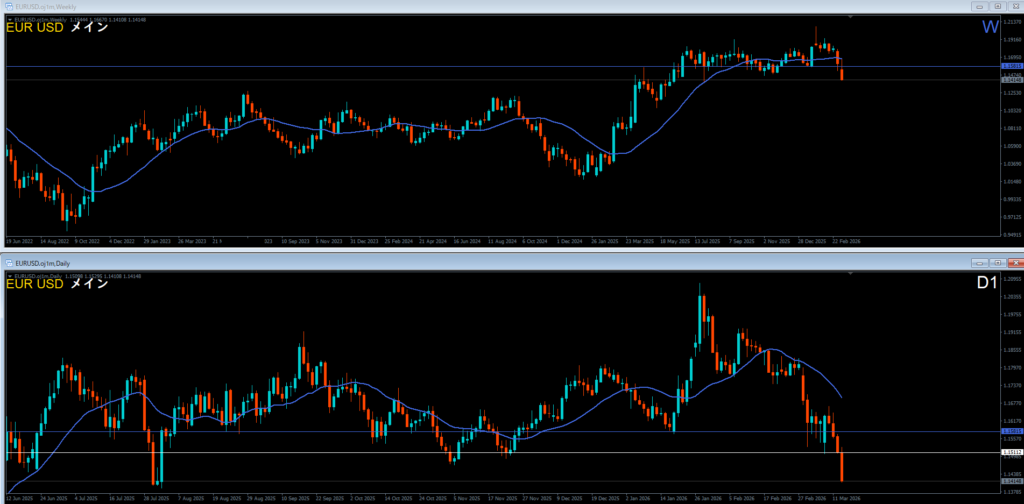The width and height of the screenshot is (1024, 504).
Task: Click the chart shift triangle on Daily chart
Action: point(850,273)
